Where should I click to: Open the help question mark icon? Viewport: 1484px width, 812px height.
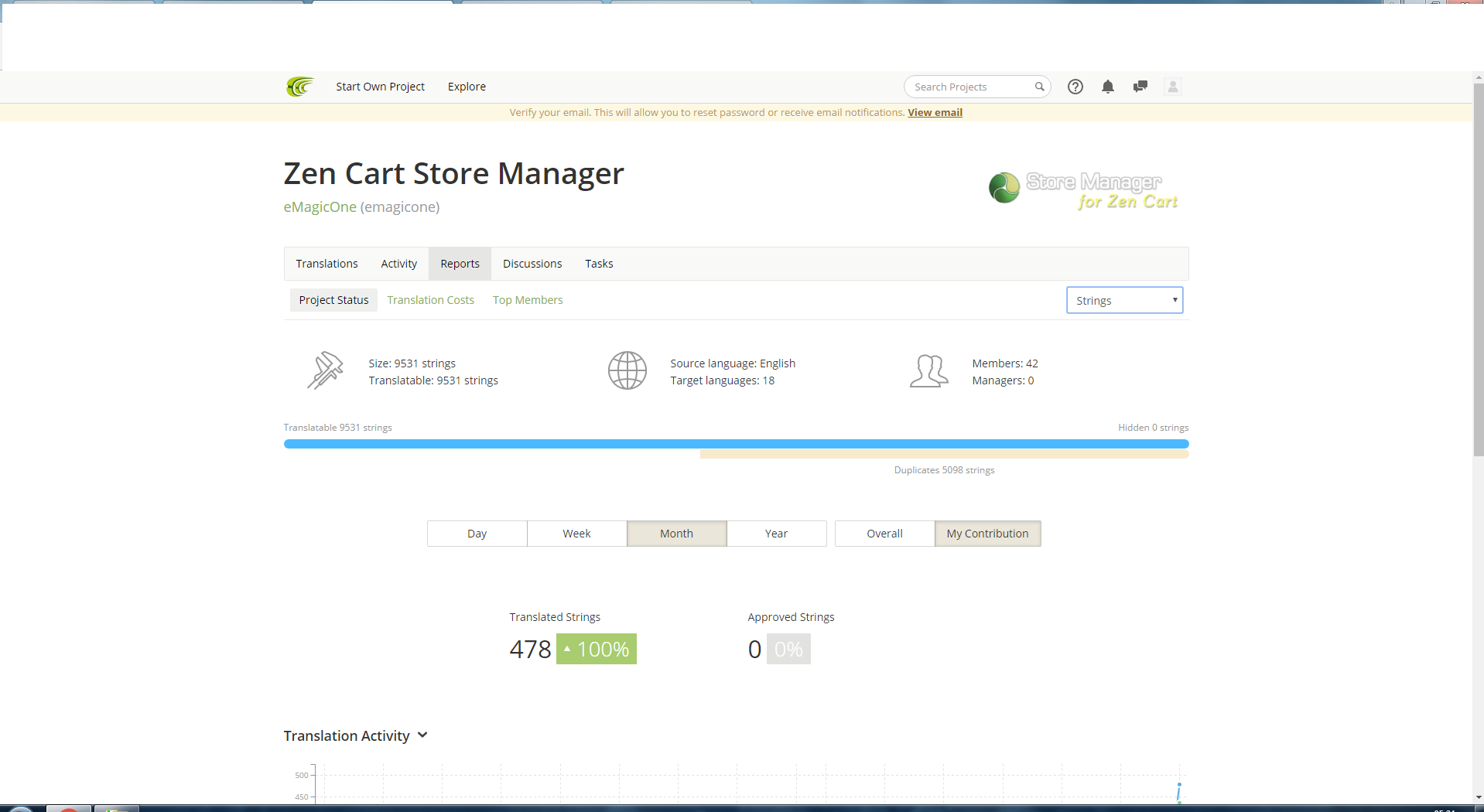coord(1075,87)
